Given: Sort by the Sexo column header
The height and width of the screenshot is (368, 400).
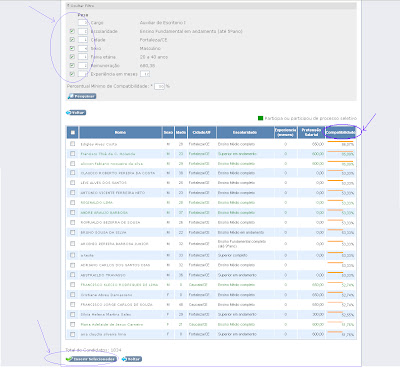Looking at the screenshot, I should [x=168, y=132].
